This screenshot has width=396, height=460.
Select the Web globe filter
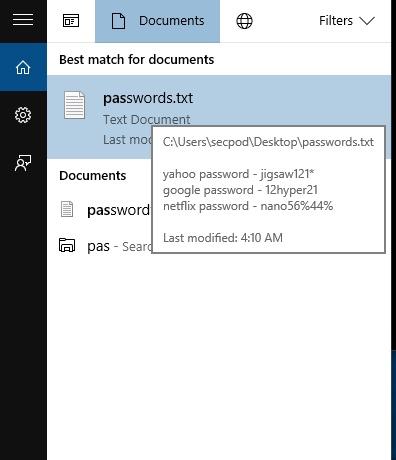244,21
